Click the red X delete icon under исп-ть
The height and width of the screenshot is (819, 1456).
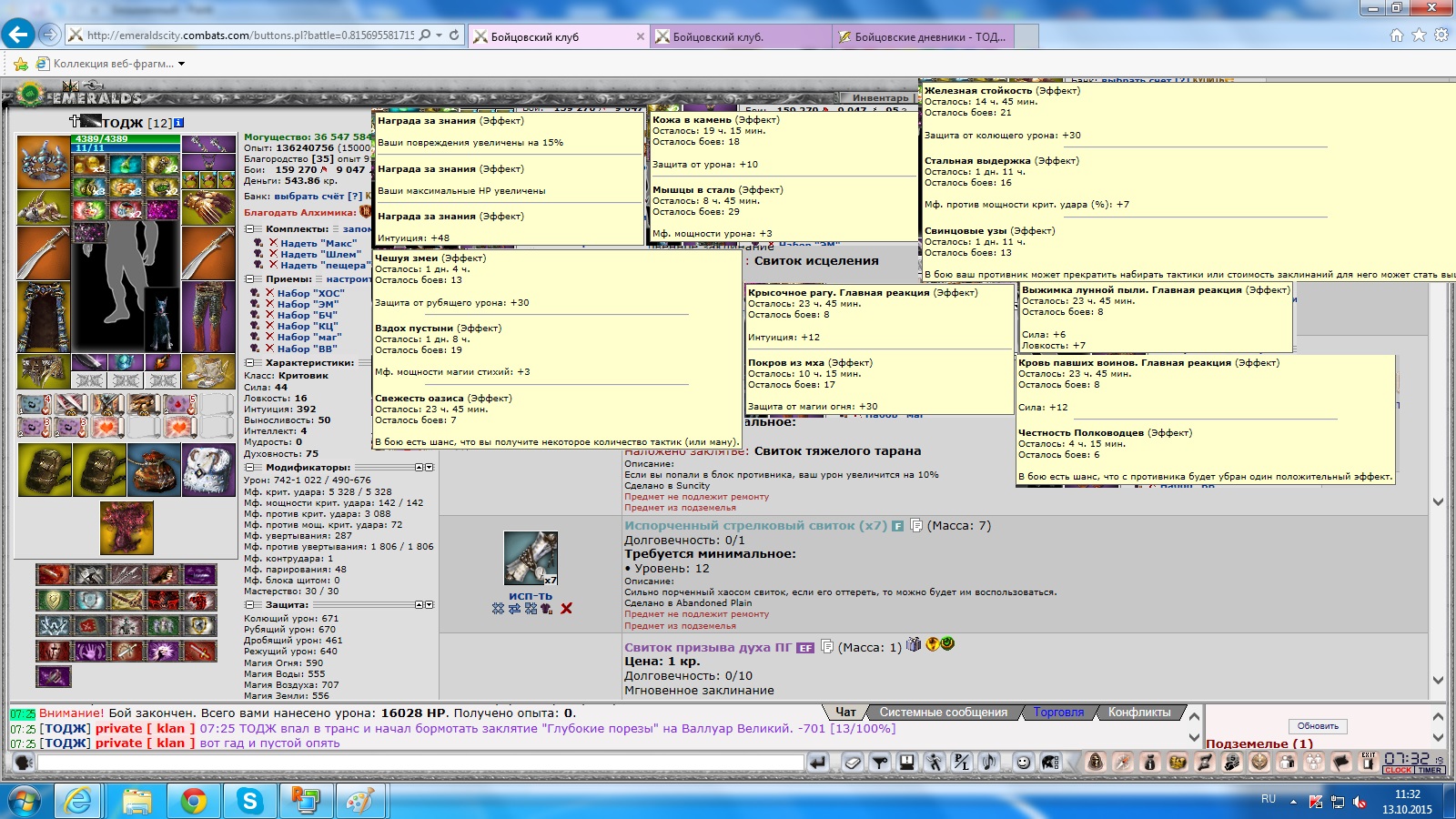[x=566, y=609]
